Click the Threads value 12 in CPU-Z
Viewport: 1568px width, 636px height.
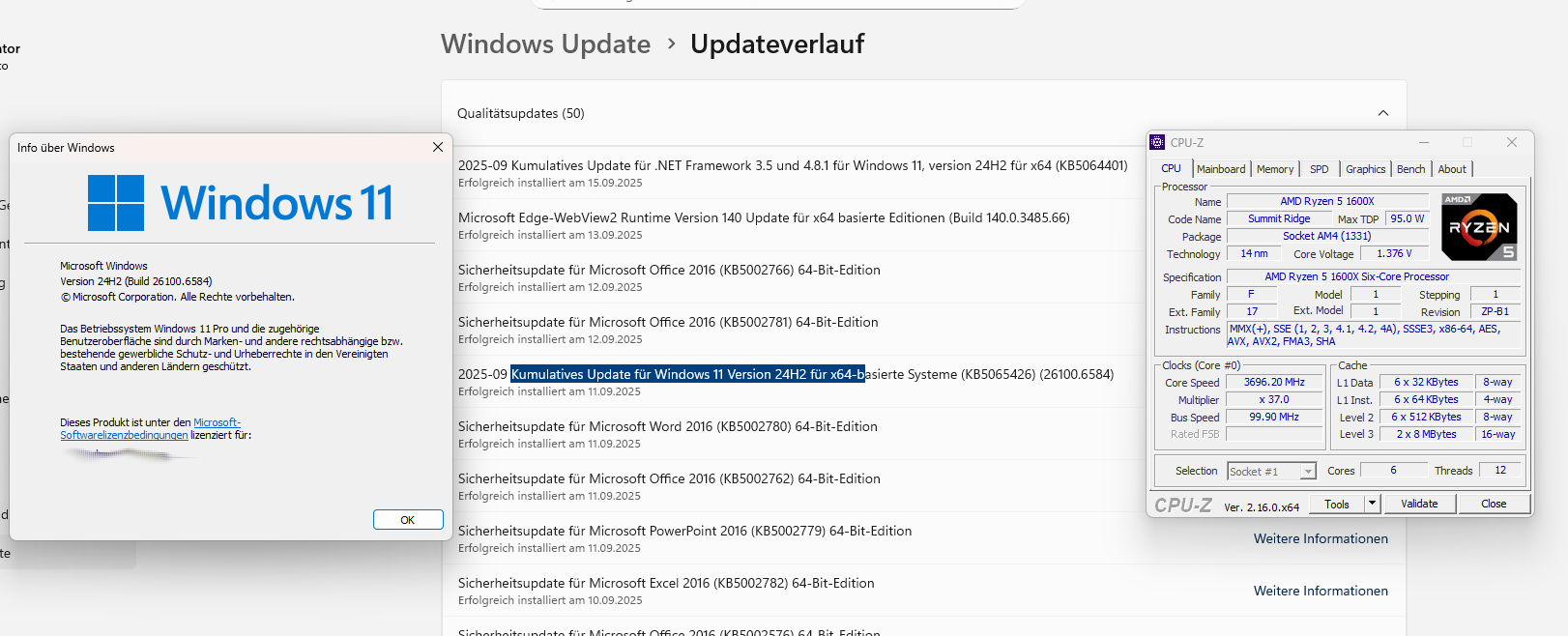1500,470
